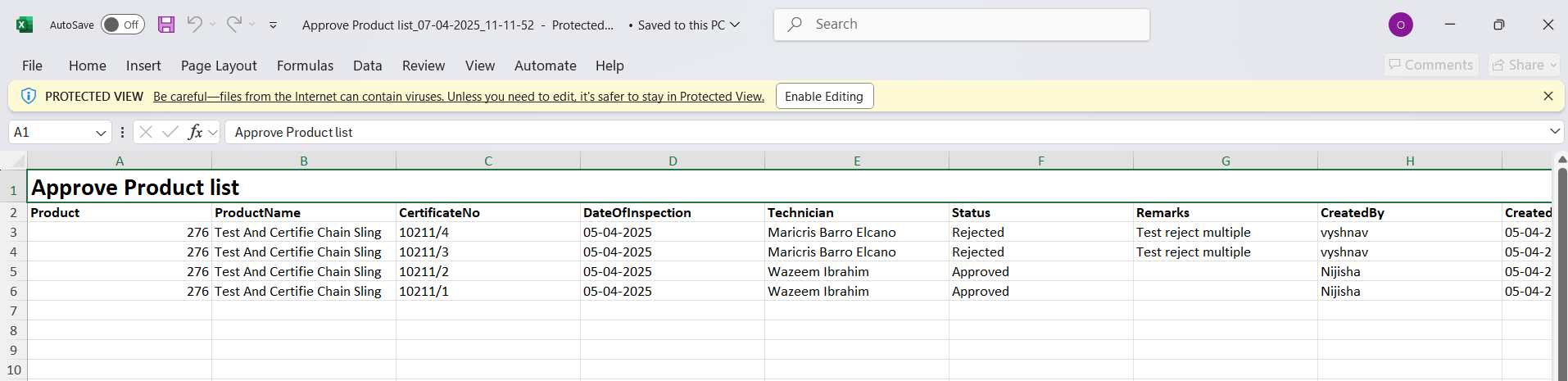Click the Save floppy disk icon
1568x381 pixels.
[x=166, y=25]
